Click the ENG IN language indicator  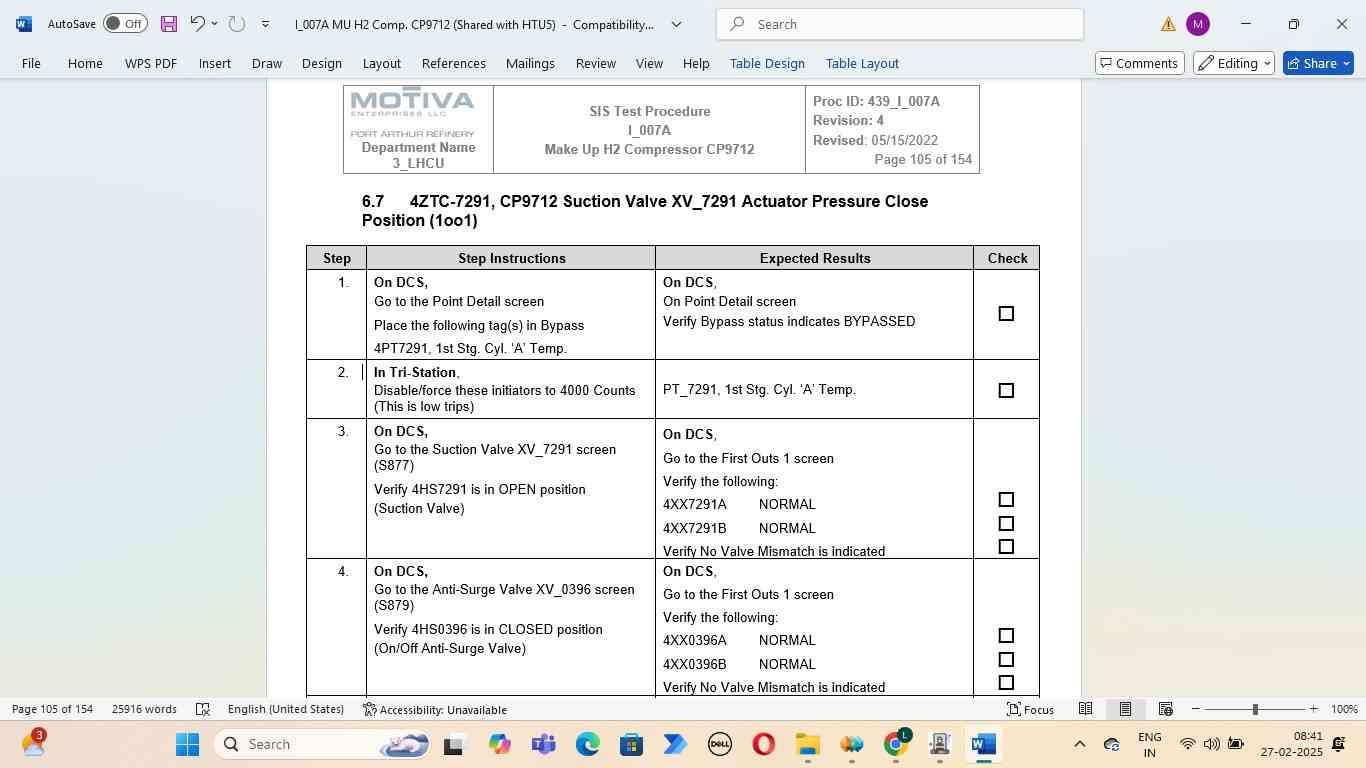[x=1149, y=744]
